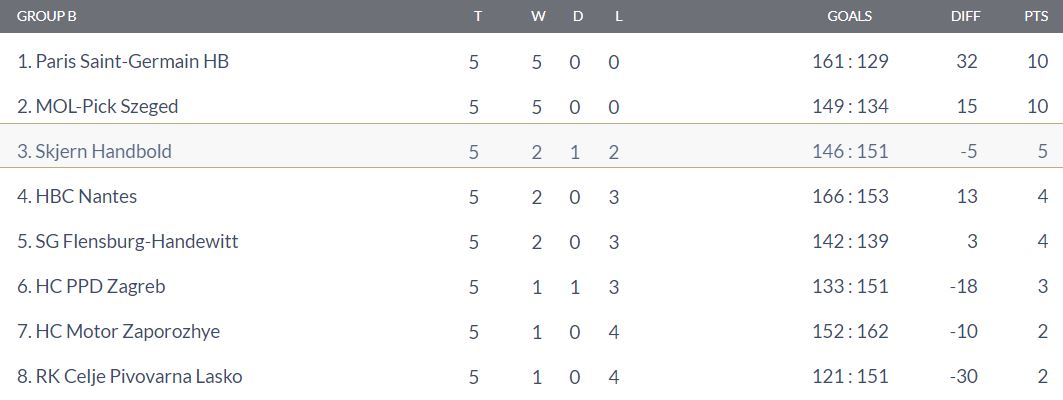Click the 161 : 129 goals value
The width and height of the screenshot is (1063, 400).
pos(850,62)
